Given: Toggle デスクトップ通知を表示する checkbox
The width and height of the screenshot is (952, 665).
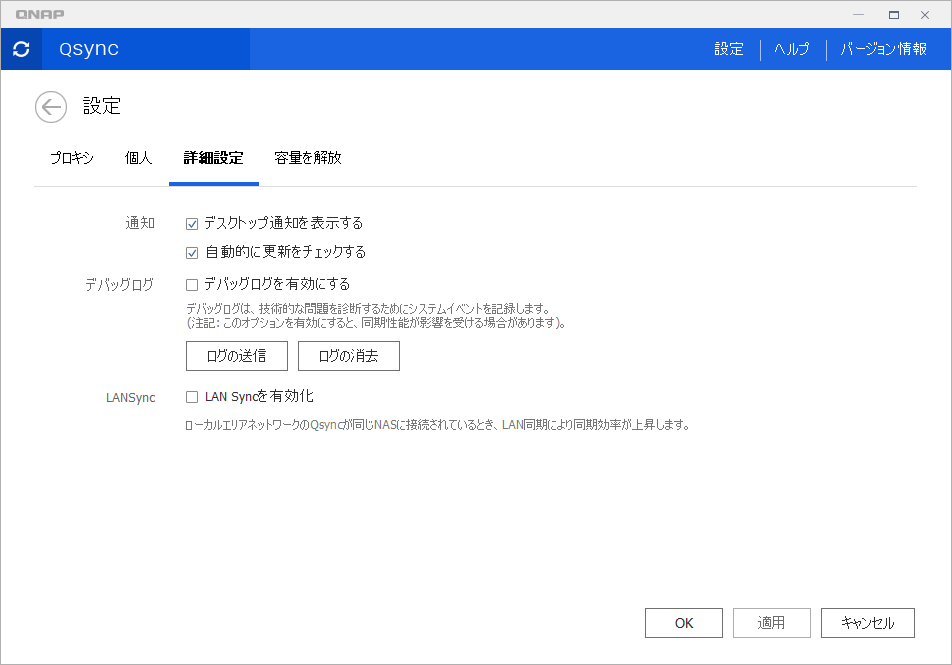Looking at the screenshot, I should (x=192, y=224).
